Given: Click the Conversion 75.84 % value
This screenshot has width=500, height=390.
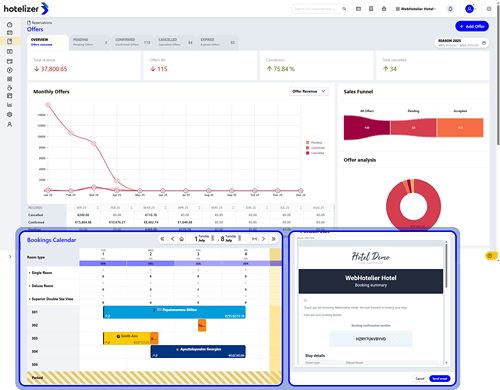Looking at the screenshot, I should coord(281,69).
